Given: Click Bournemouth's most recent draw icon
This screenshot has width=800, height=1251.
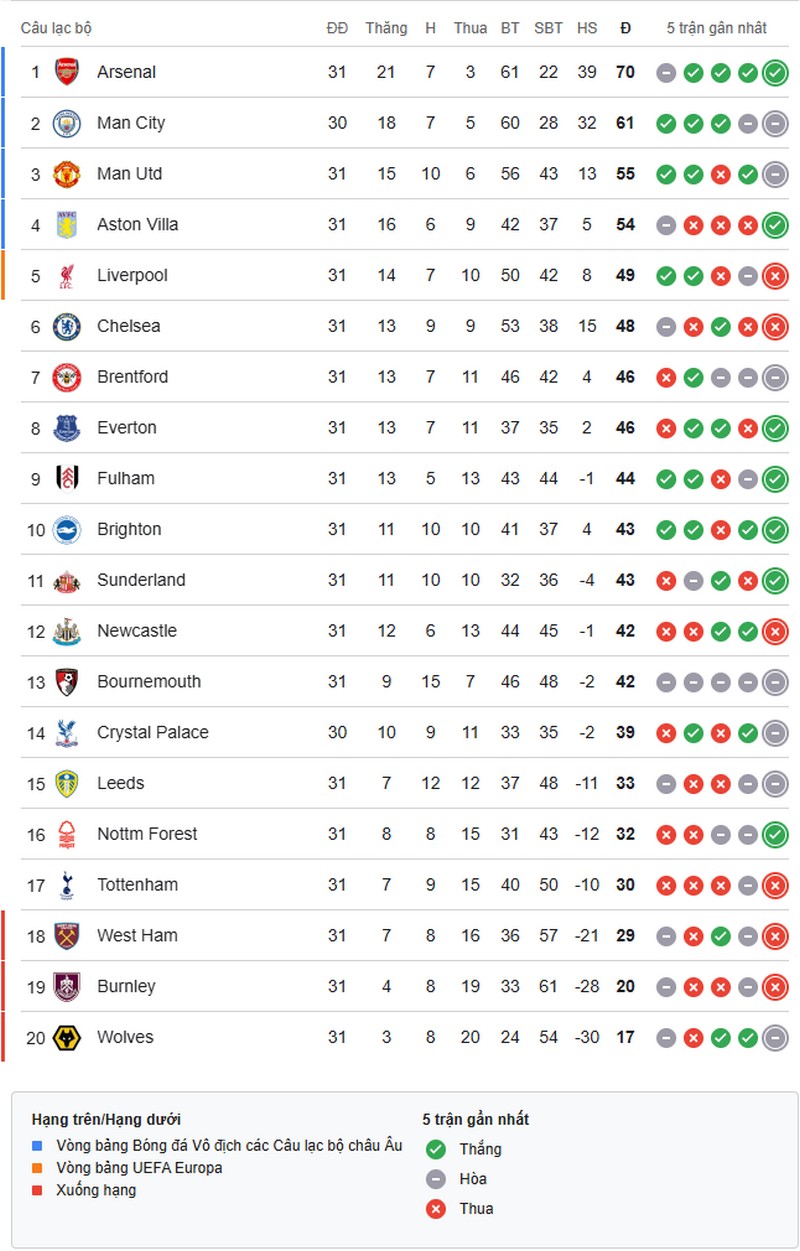Looking at the screenshot, I should click(x=774, y=682).
